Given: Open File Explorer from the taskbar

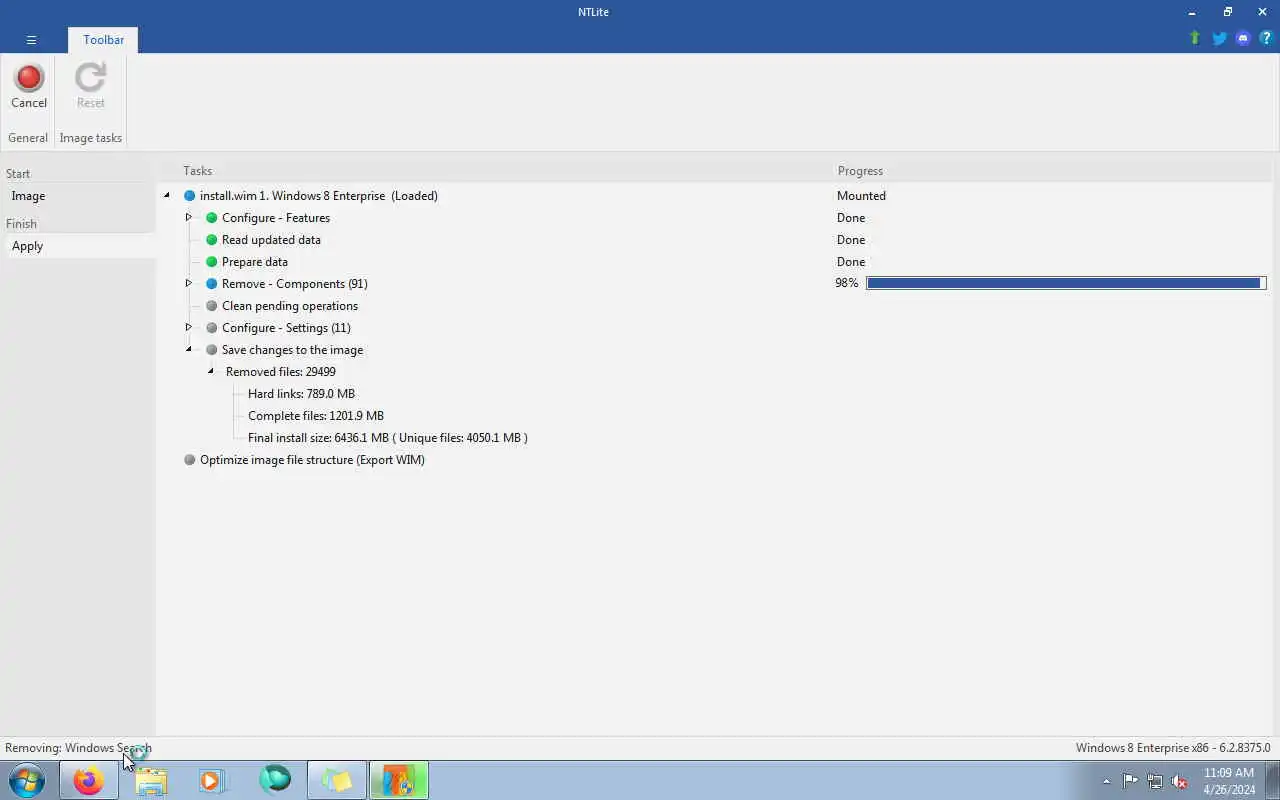Looking at the screenshot, I should 151,780.
